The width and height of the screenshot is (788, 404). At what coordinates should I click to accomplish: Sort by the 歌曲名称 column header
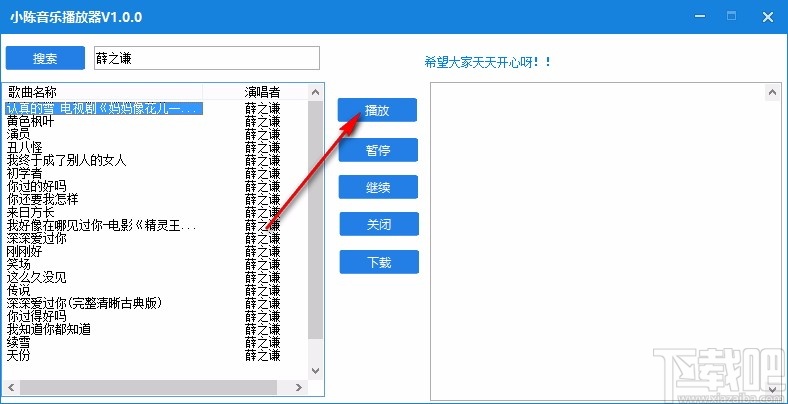pyautogui.click(x=103, y=92)
